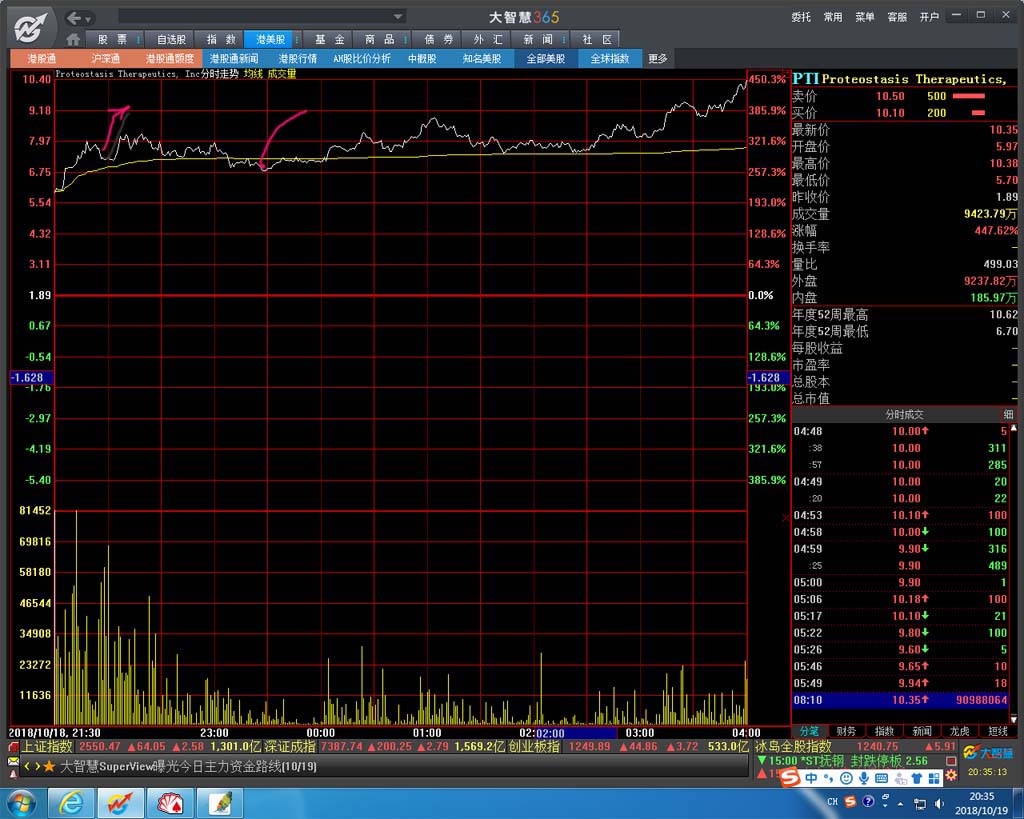Open the 大智慧SuperView news headline link
The height and width of the screenshot is (819, 1024).
(188, 767)
